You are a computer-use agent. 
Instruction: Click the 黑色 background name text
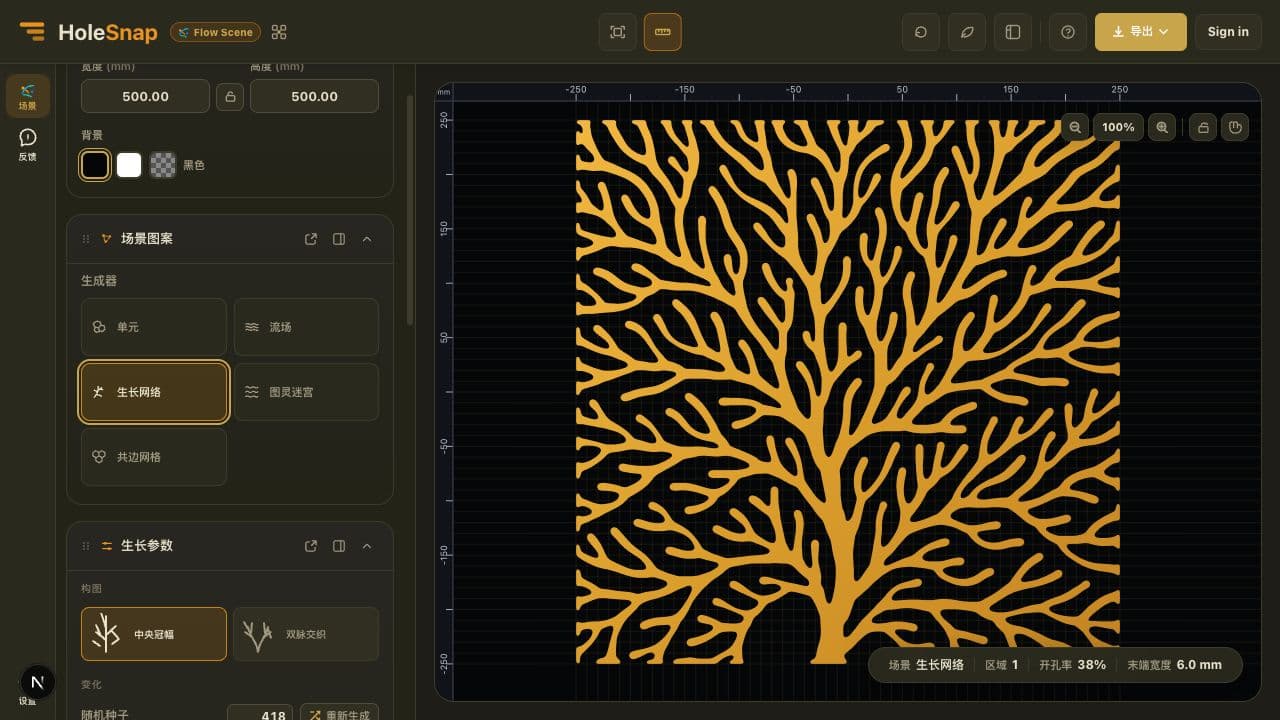pyautogui.click(x=194, y=165)
